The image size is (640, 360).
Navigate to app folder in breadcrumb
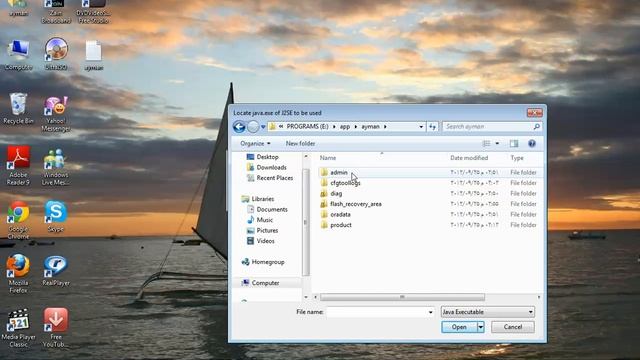(345, 127)
